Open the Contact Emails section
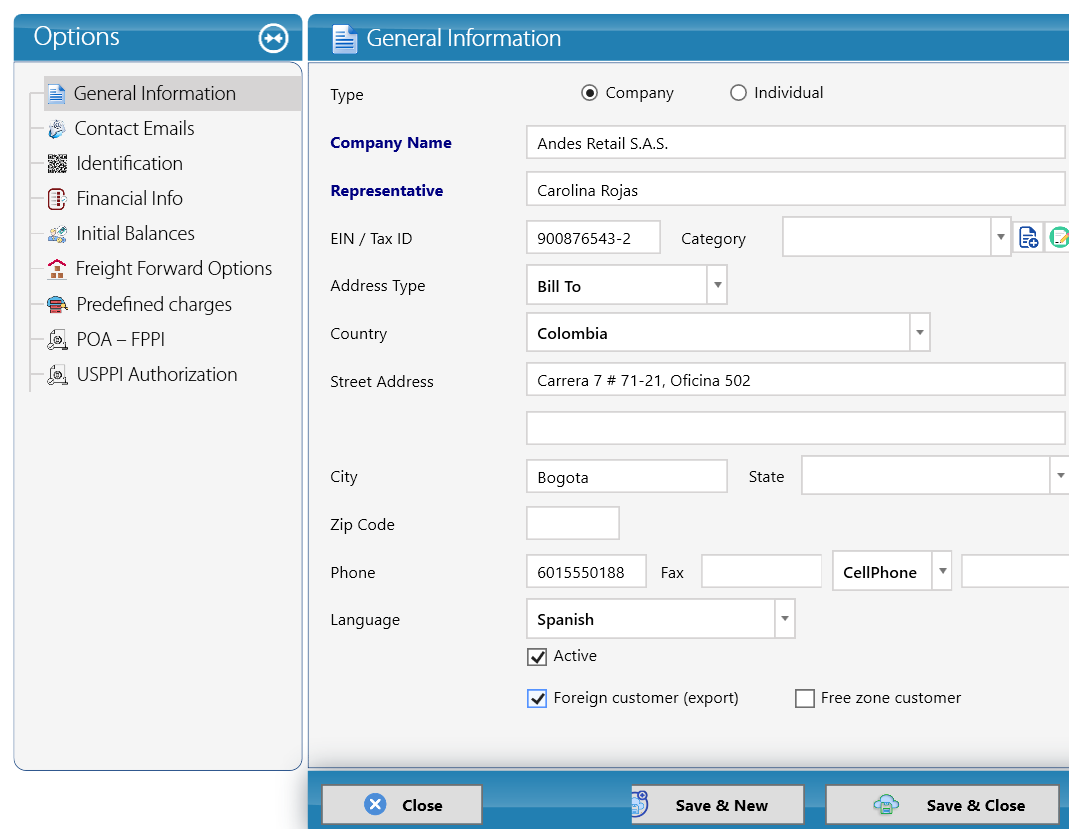This screenshot has height=829, width=1069. 134,129
